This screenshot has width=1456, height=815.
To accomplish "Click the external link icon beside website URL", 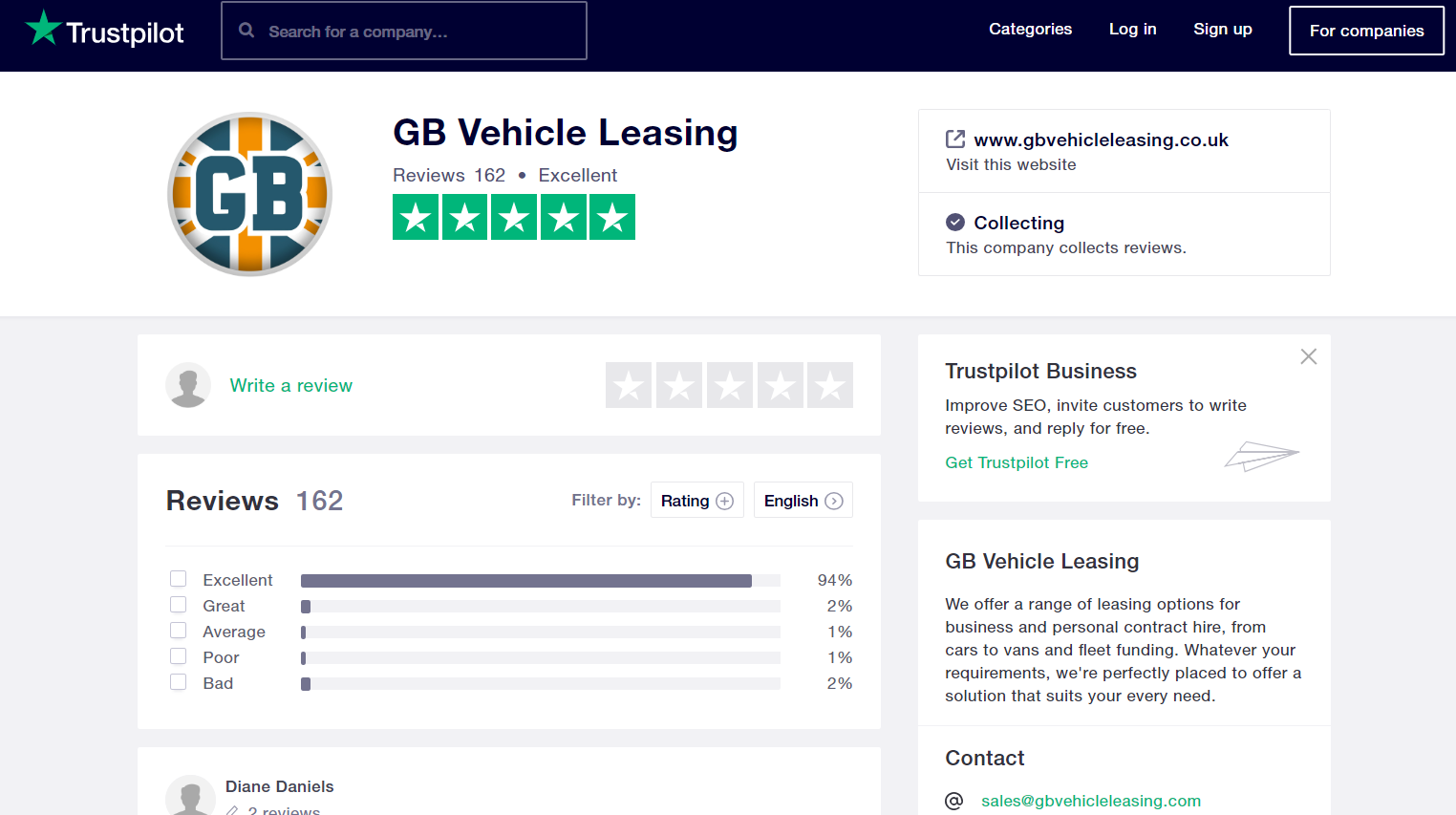I will [x=954, y=139].
